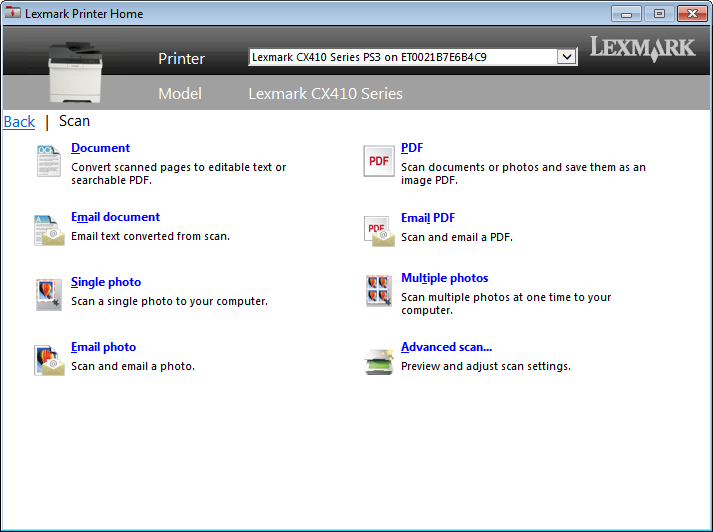Click the printer image in header

pyautogui.click(x=75, y=72)
